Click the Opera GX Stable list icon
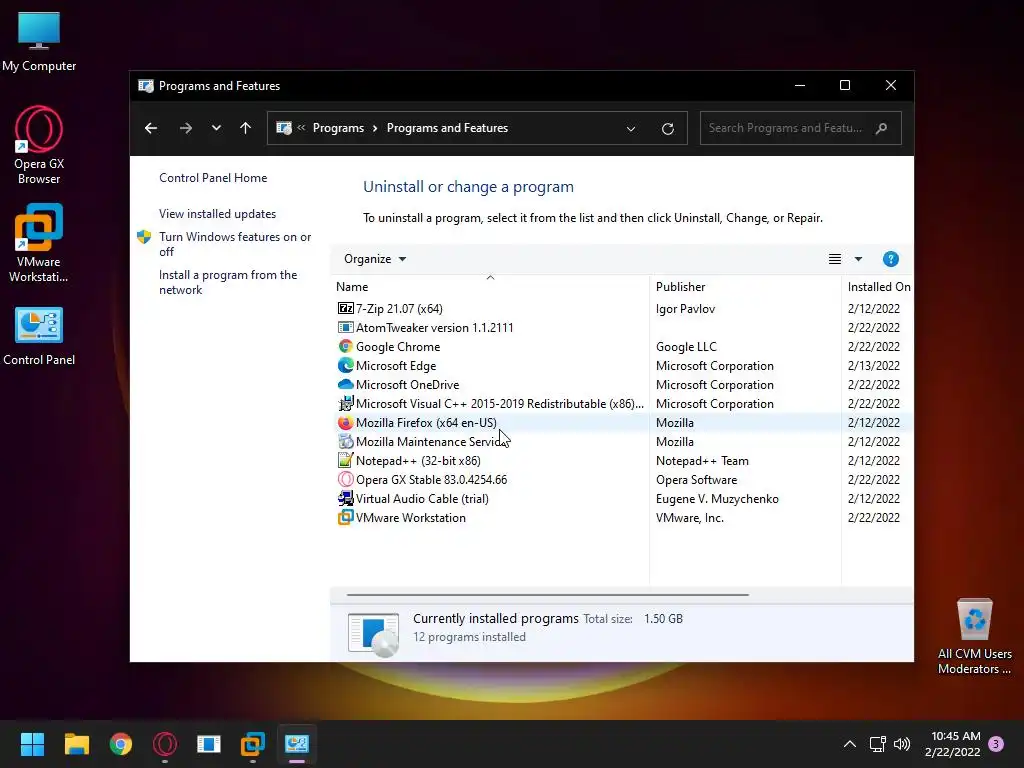Image resolution: width=1024 pixels, height=768 pixels. click(345, 479)
